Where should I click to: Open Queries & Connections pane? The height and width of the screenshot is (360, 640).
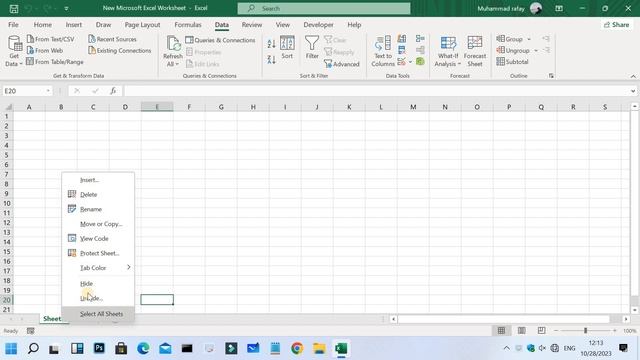click(x=220, y=40)
